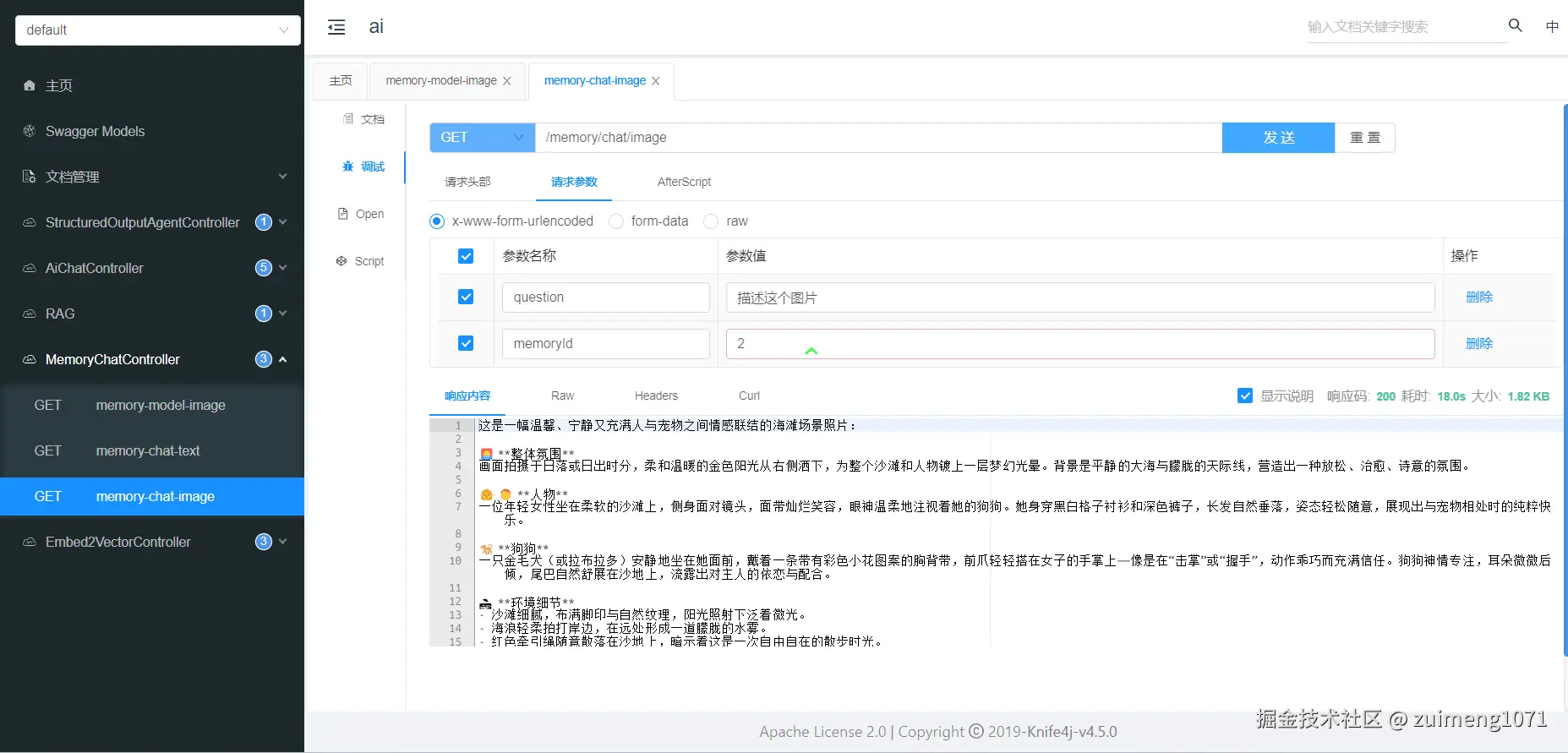The height and width of the screenshot is (753, 1568).
Task: Click the 文档 document icon
Action: pos(348,119)
